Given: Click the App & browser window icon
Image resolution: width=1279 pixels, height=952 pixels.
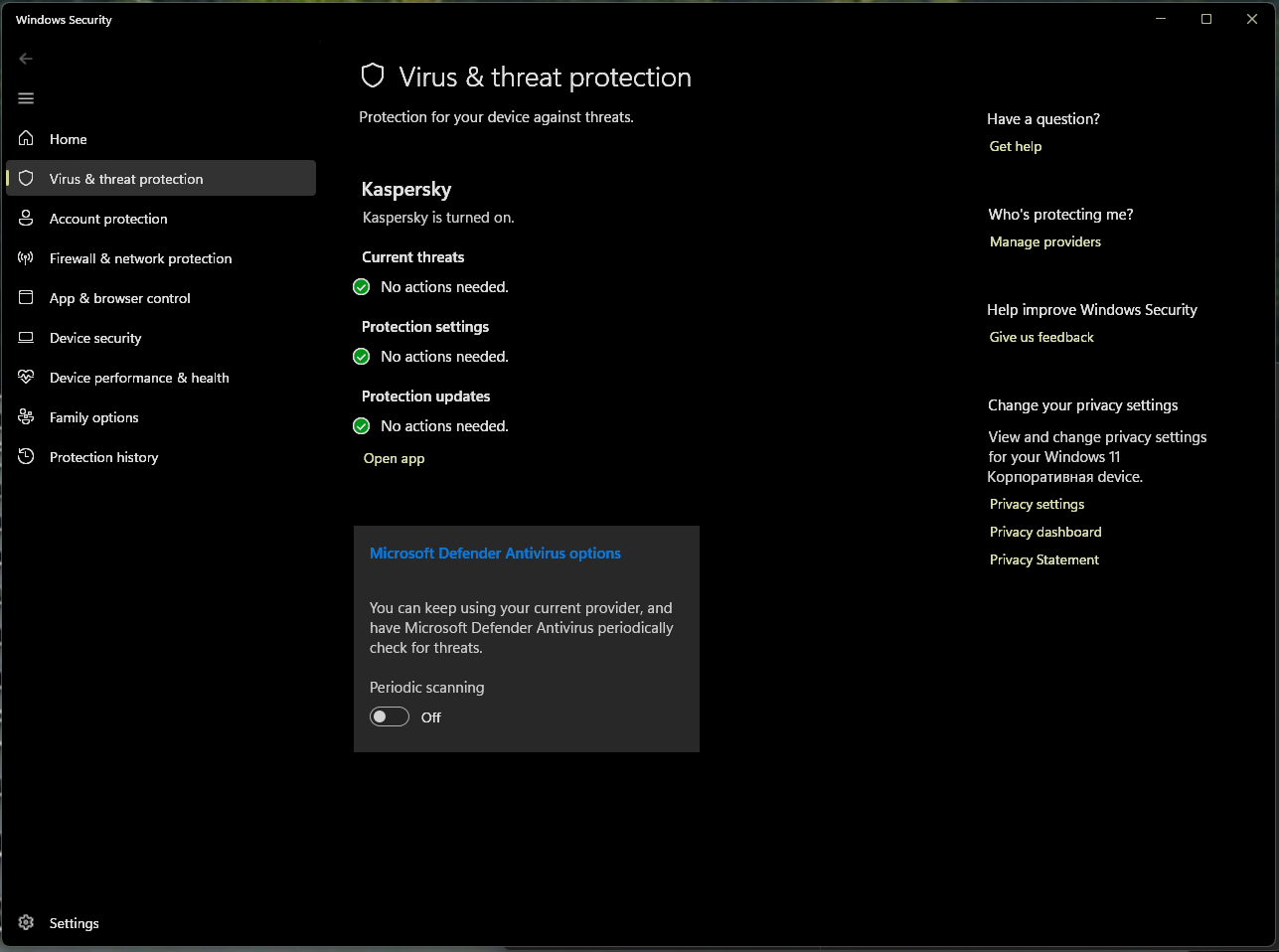Looking at the screenshot, I should (x=26, y=297).
